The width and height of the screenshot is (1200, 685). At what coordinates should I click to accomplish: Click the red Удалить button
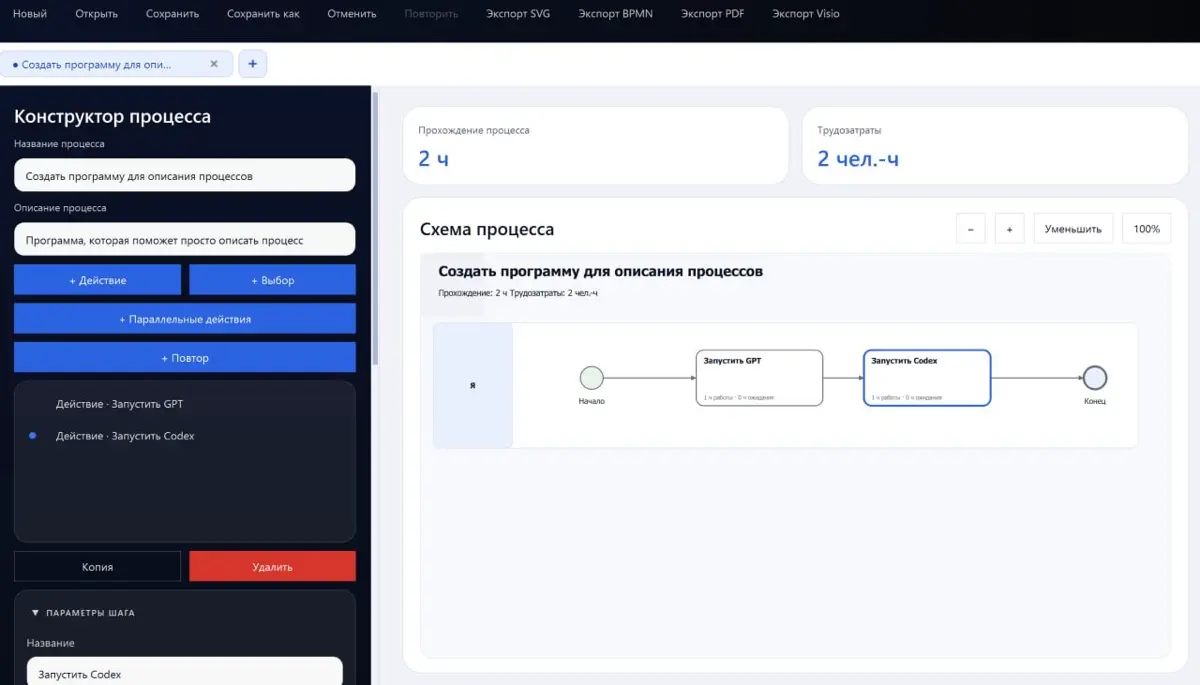pos(272,566)
